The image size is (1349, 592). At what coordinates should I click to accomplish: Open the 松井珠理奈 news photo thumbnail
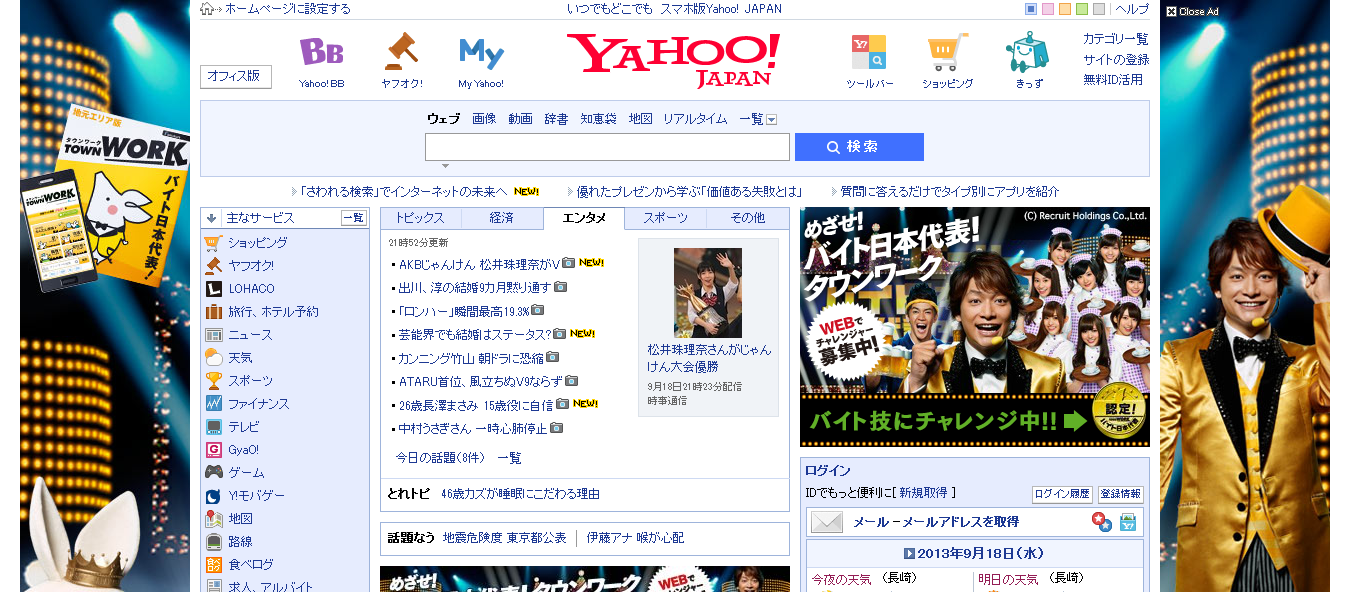click(x=708, y=292)
